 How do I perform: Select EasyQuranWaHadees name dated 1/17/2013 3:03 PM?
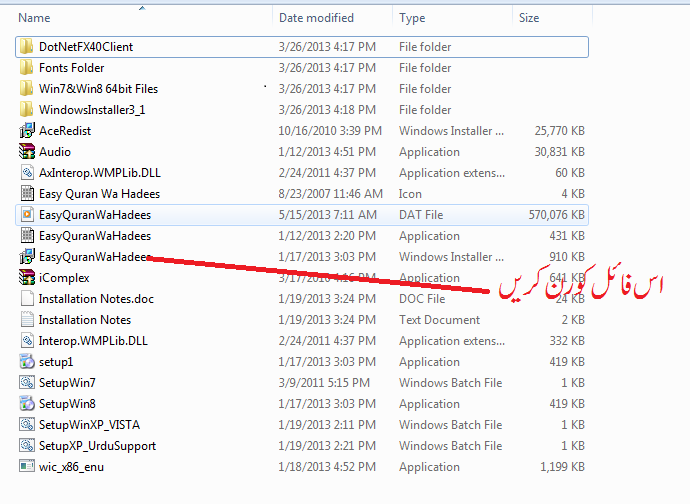pos(95,257)
